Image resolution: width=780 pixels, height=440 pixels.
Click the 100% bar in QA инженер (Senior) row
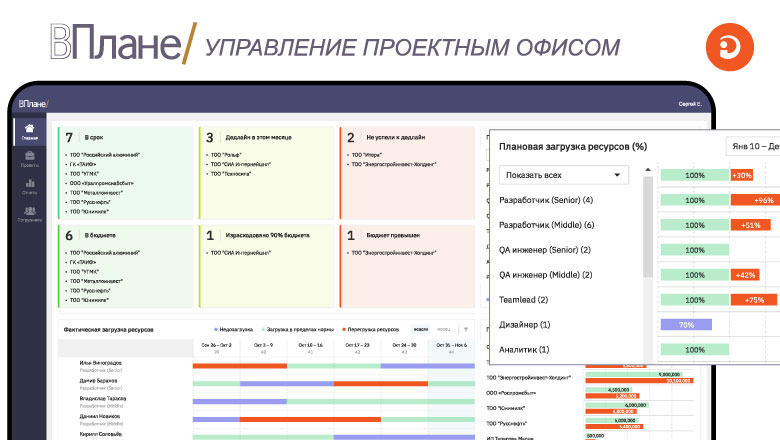[694, 250]
